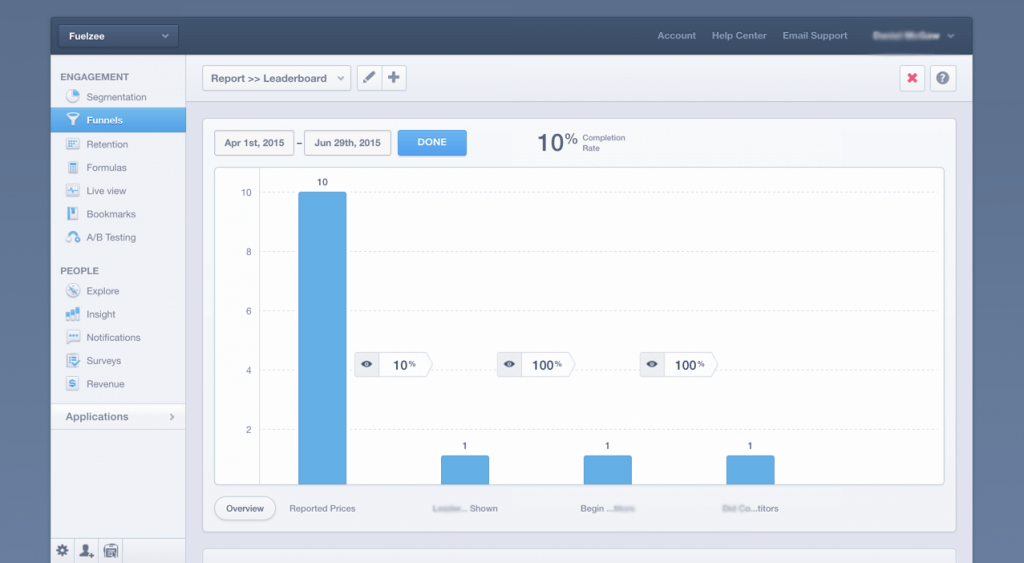Click the red X delete button
This screenshot has height=563, width=1024.
(912, 78)
